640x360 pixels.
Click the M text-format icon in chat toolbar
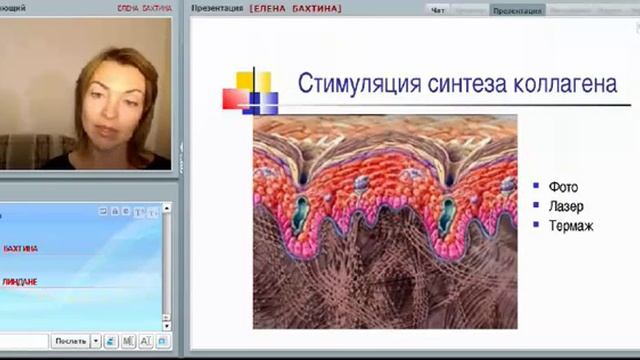click(128, 341)
